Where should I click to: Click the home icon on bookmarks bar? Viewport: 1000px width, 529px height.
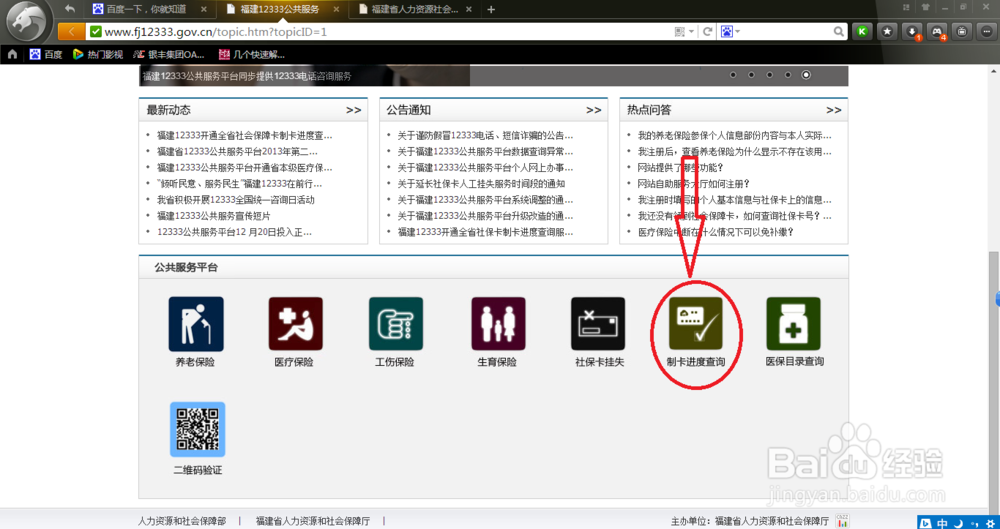(12, 54)
